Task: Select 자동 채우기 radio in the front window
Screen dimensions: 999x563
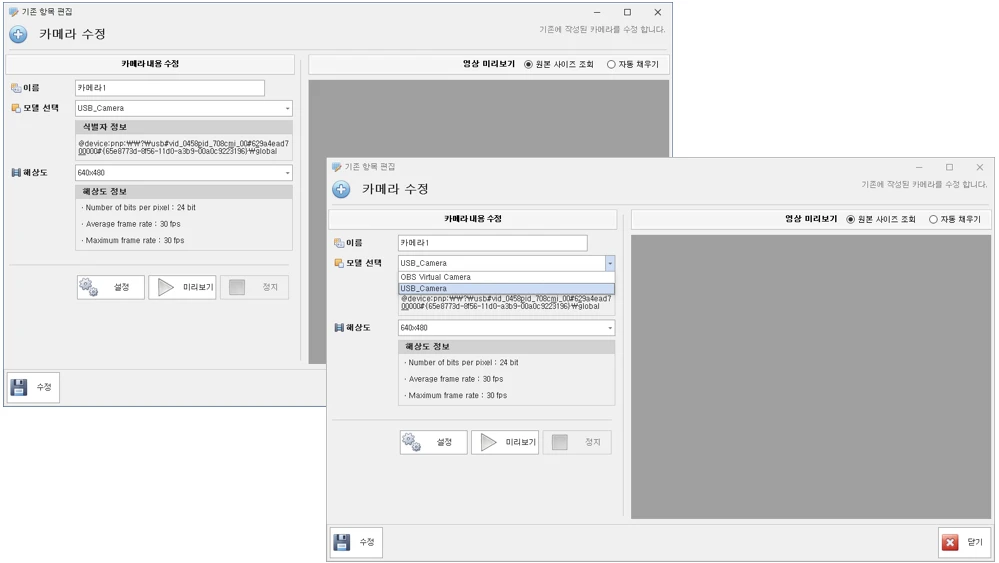Action: 933,219
